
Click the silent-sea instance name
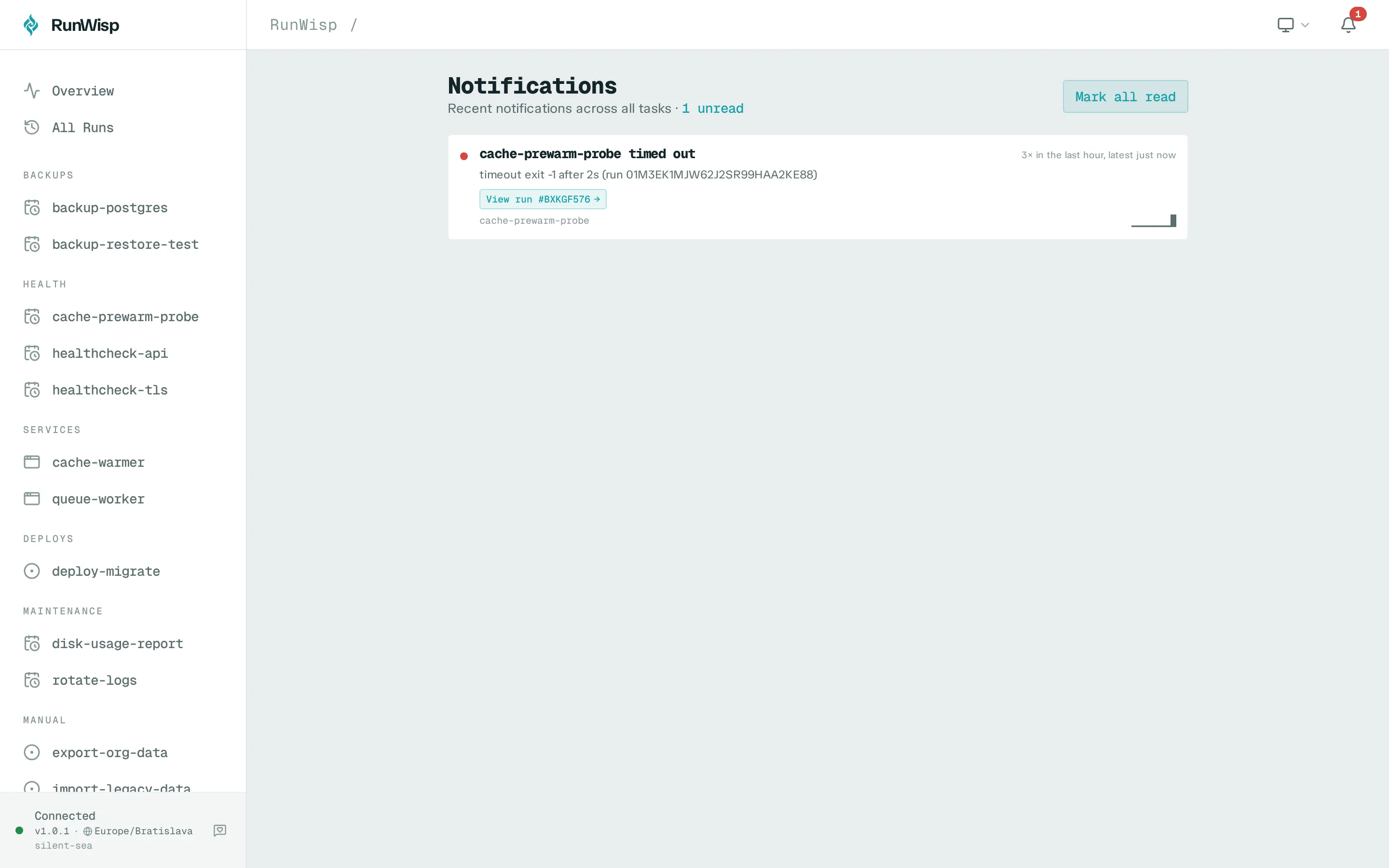tap(63, 846)
